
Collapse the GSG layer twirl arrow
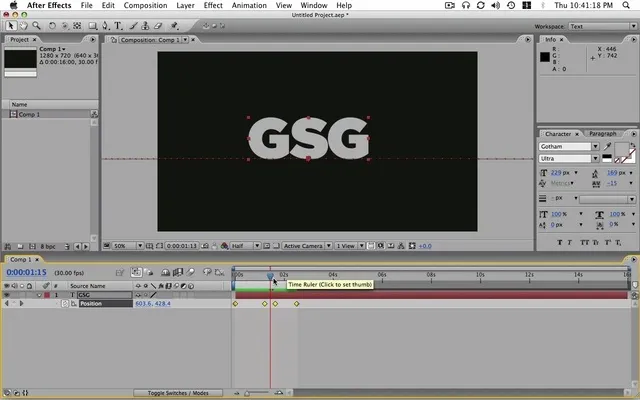39,295
